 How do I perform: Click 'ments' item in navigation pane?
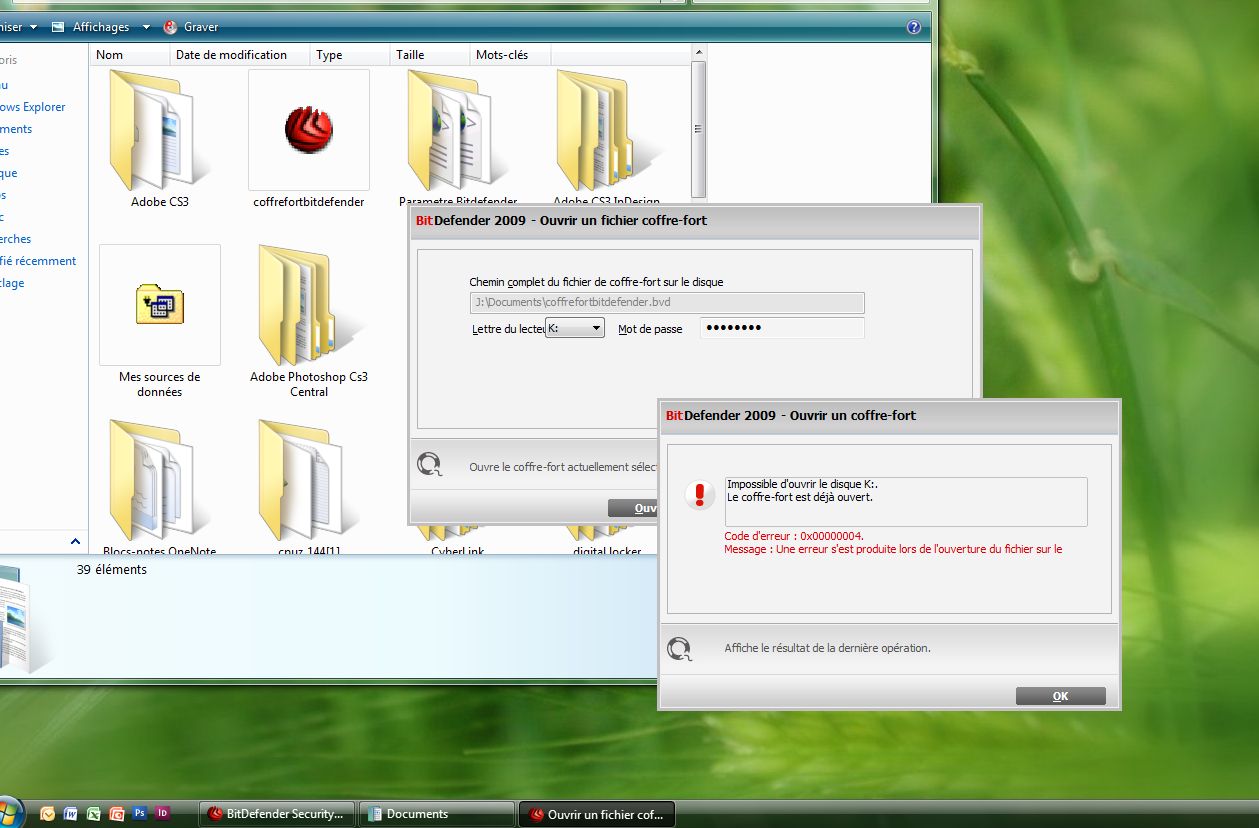point(16,129)
